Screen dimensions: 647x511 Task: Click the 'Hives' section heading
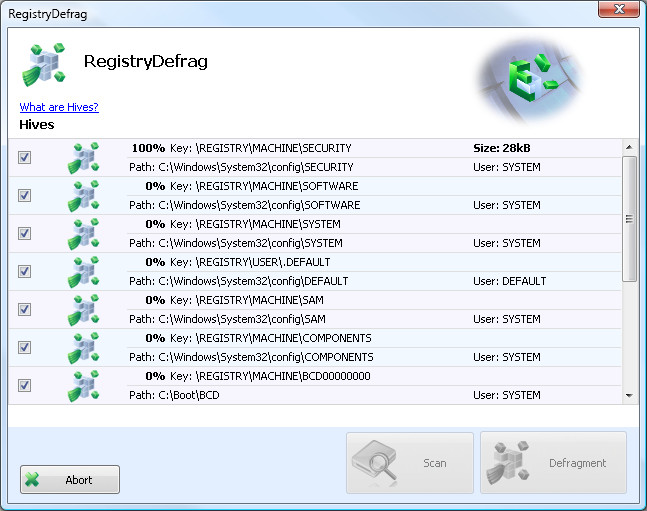click(37, 125)
